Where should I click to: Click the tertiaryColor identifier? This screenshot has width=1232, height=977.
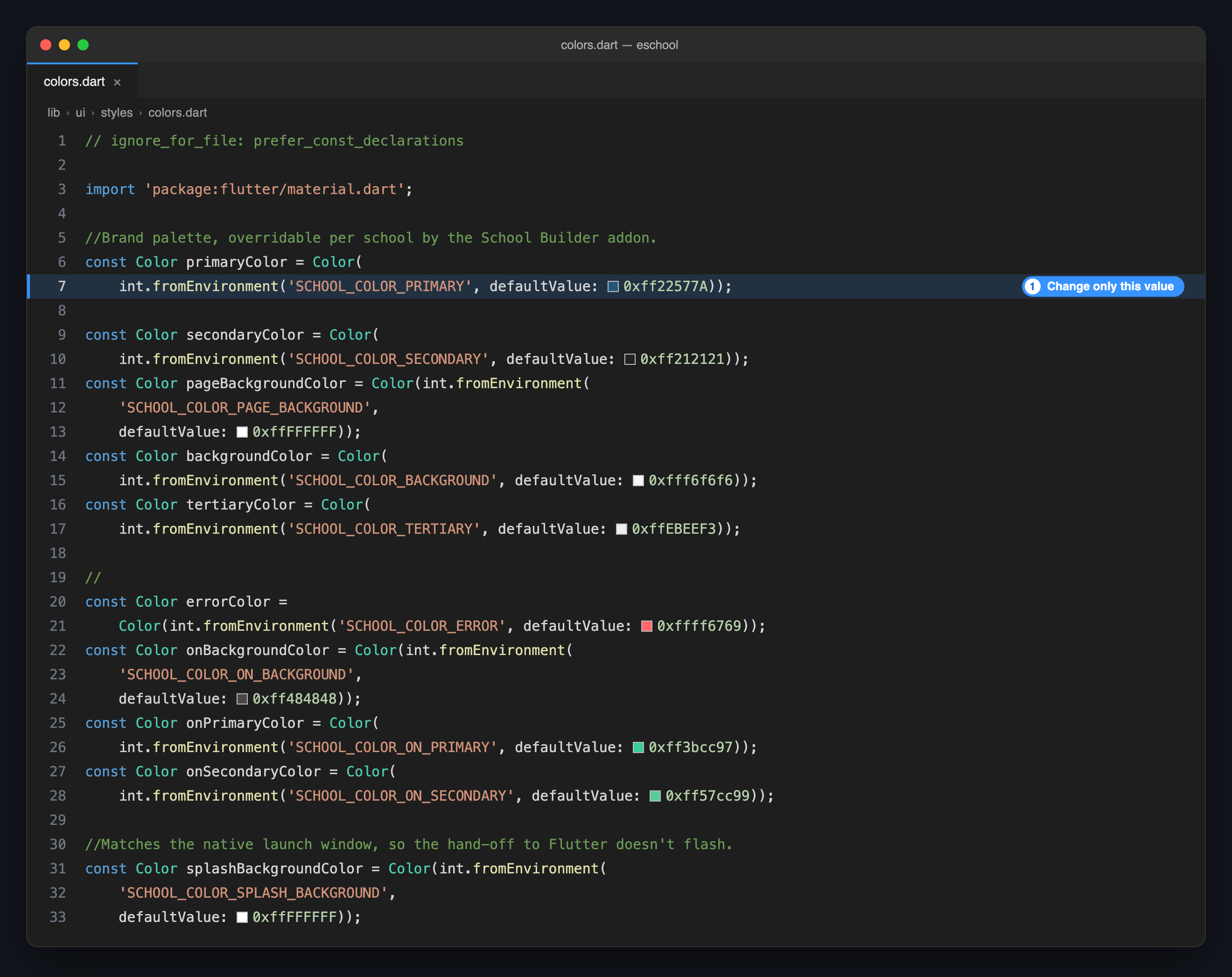(x=241, y=505)
